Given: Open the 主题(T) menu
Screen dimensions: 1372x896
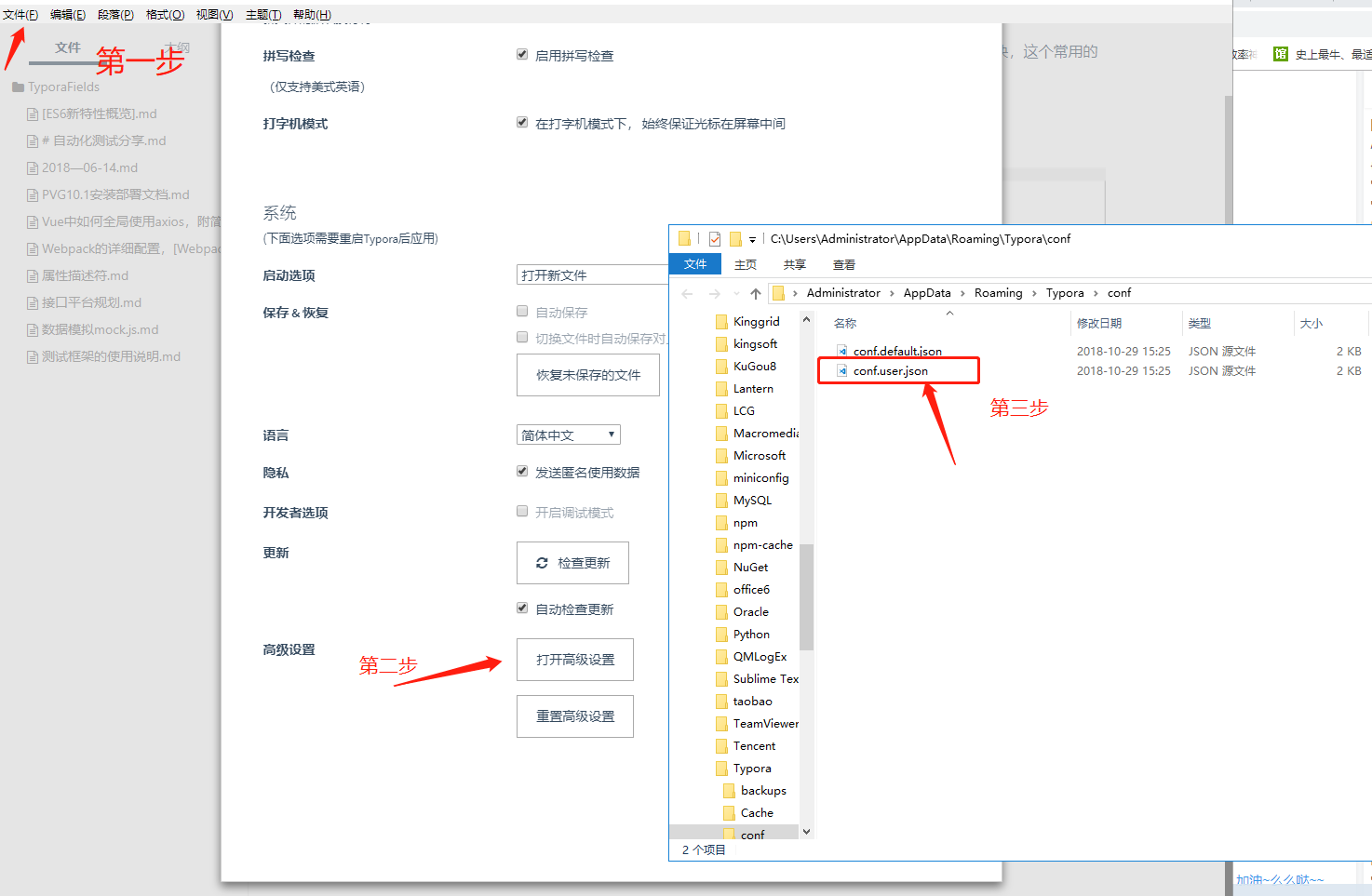Looking at the screenshot, I should [263, 15].
